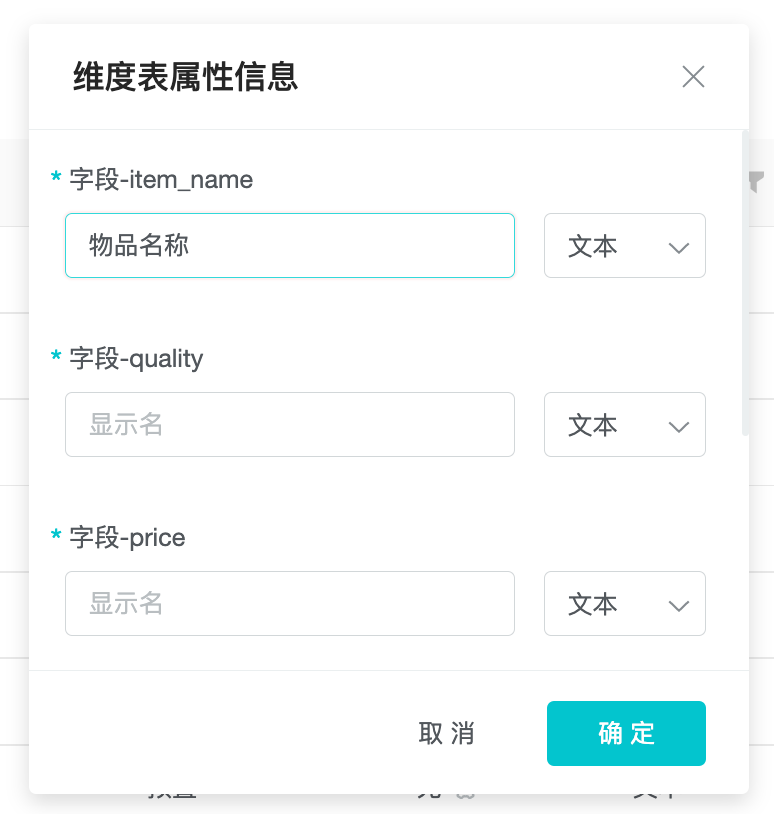Click the required asterisk beside 字段-item_name
Image resolution: width=774 pixels, height=814 pixels.
[56, 178]
